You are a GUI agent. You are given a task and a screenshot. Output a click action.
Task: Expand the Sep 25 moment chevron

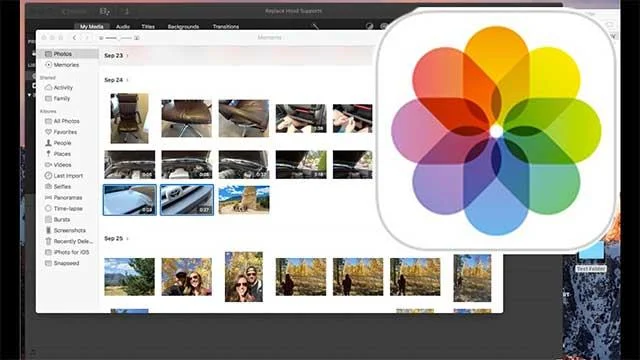[127, 238]
